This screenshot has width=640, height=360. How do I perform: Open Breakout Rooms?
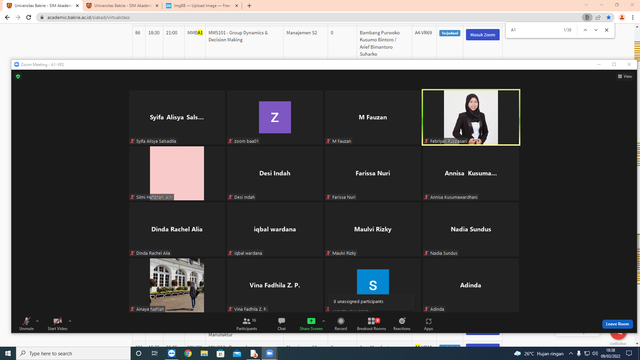[371, 323]
